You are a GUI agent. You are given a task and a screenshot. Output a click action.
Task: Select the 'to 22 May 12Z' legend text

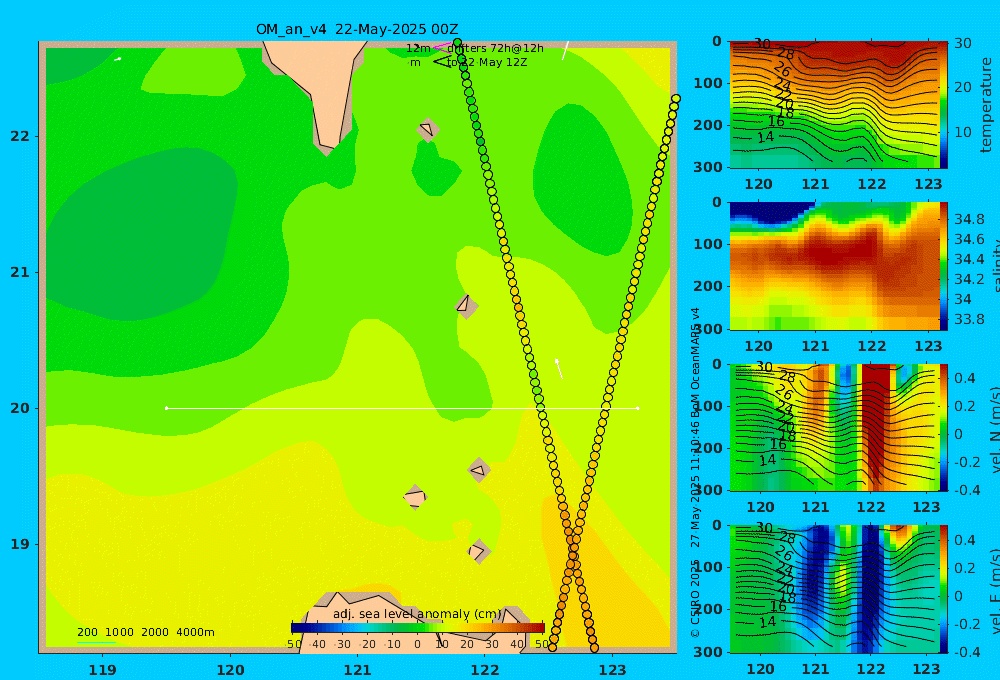(x=487, y=63)
